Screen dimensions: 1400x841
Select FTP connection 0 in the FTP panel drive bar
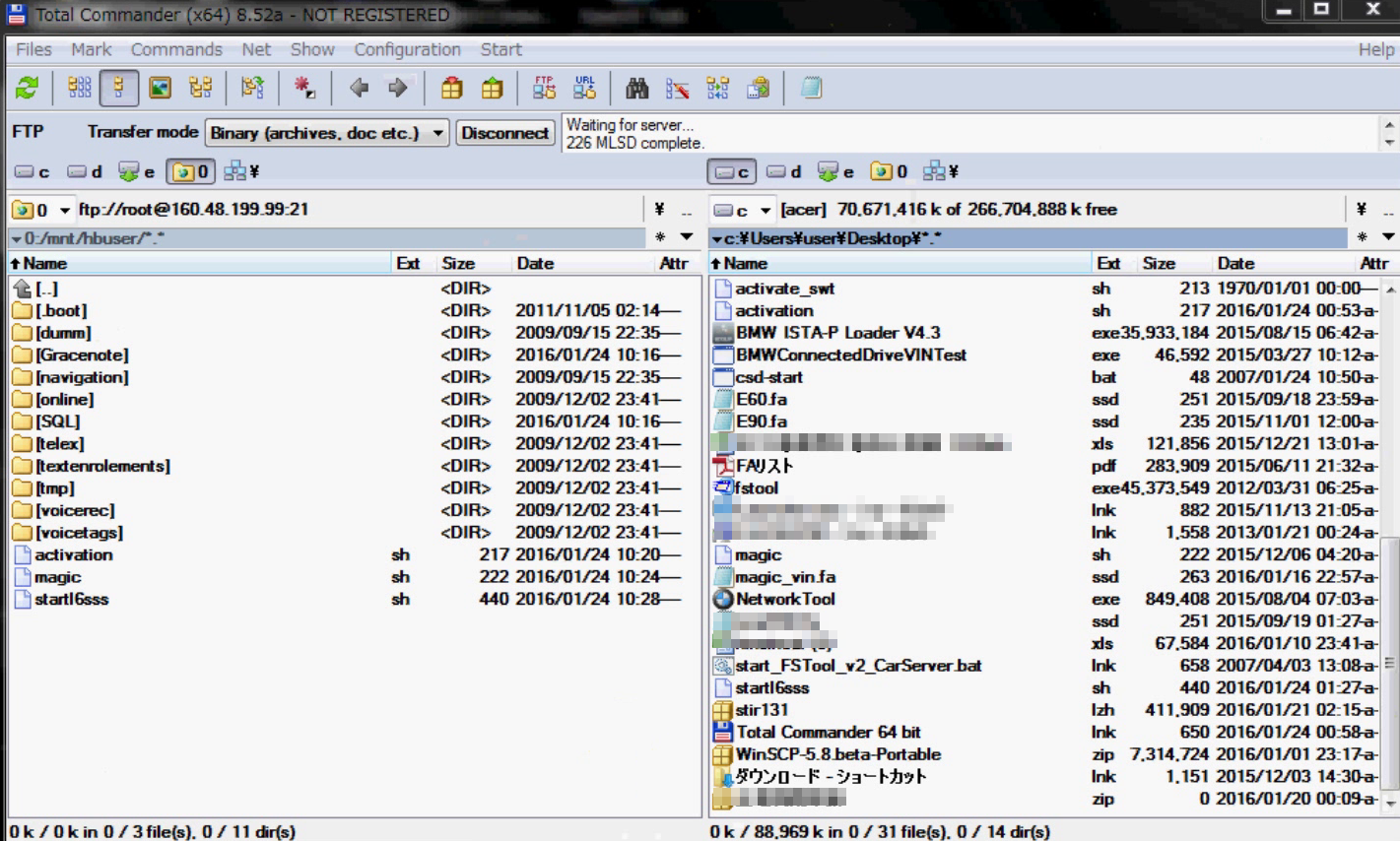[x=191, y=172]
